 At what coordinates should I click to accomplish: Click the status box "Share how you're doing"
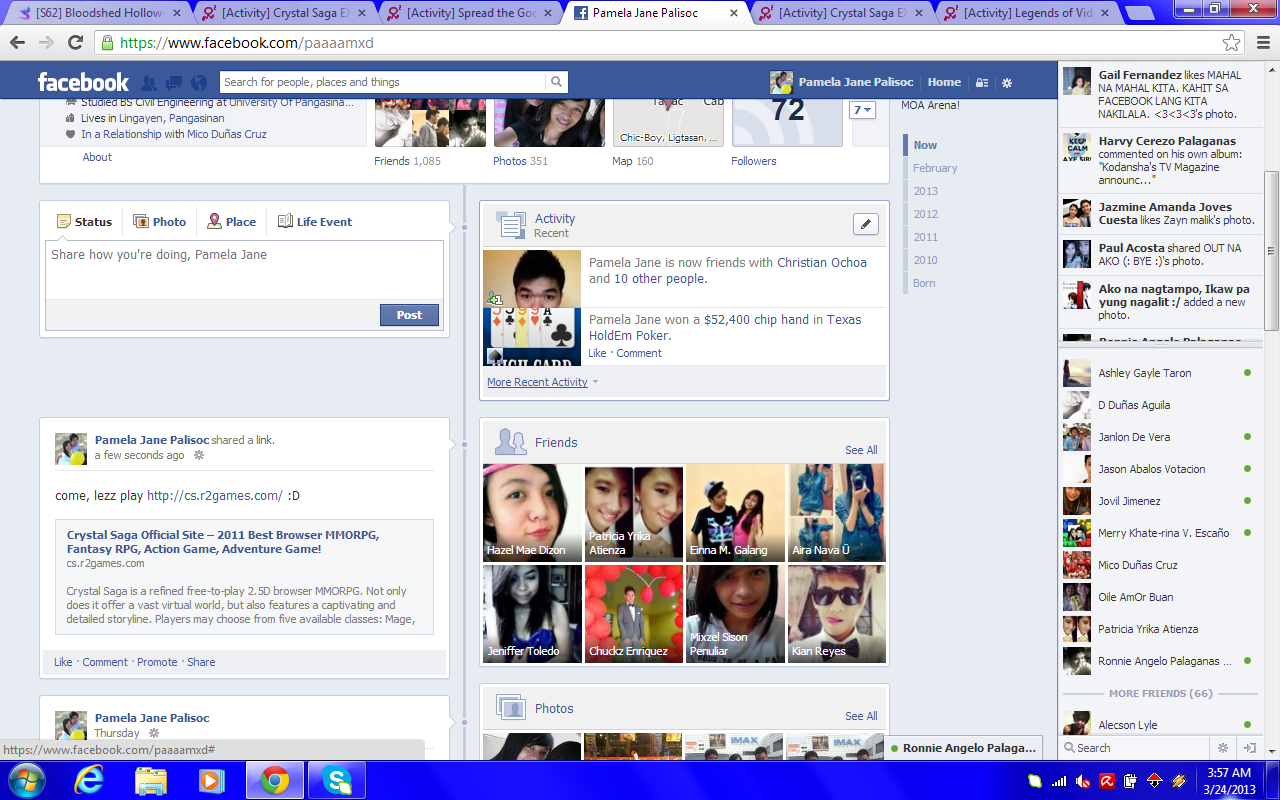(x=244, y=270)
